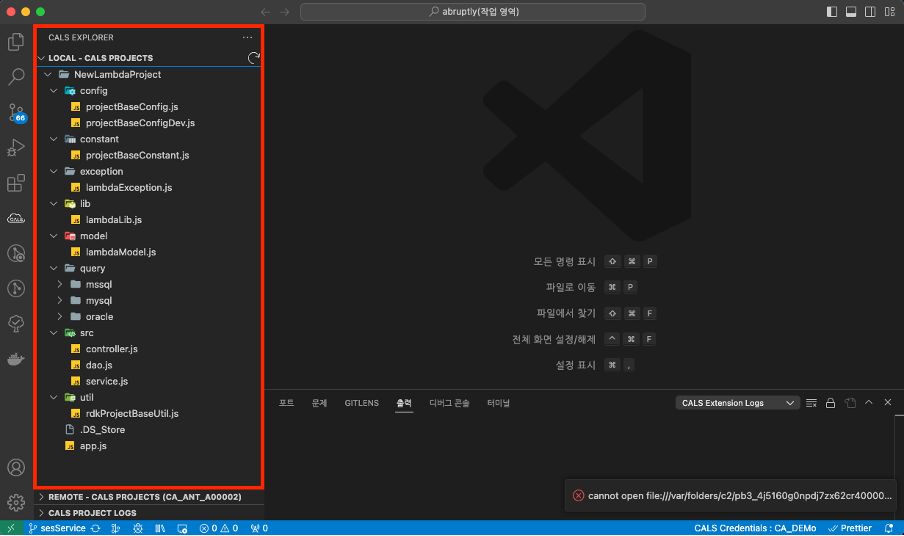Image resolution: width=904 pixels, height=536 pixels.
Task: Open the Run and Debug view
Action: 16,148
